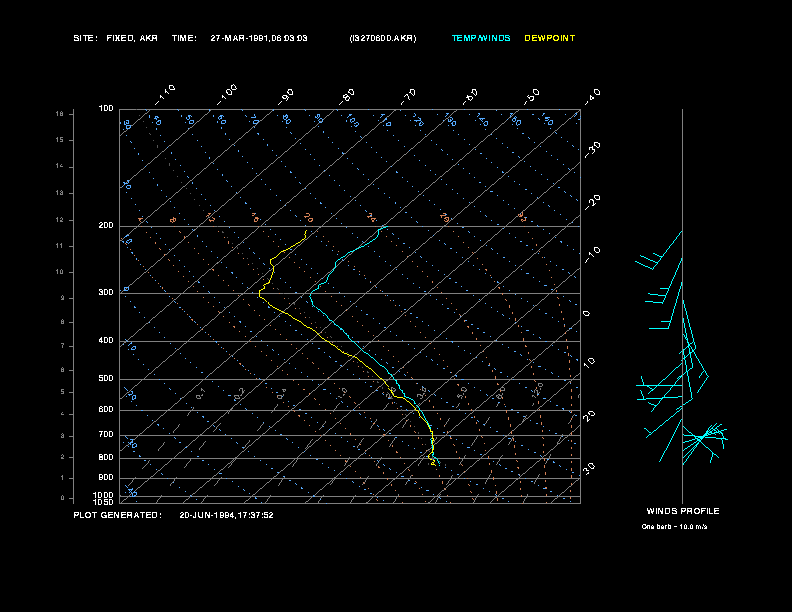
Task: Click the 1050 pressure level label
Action: click(104, 502)
